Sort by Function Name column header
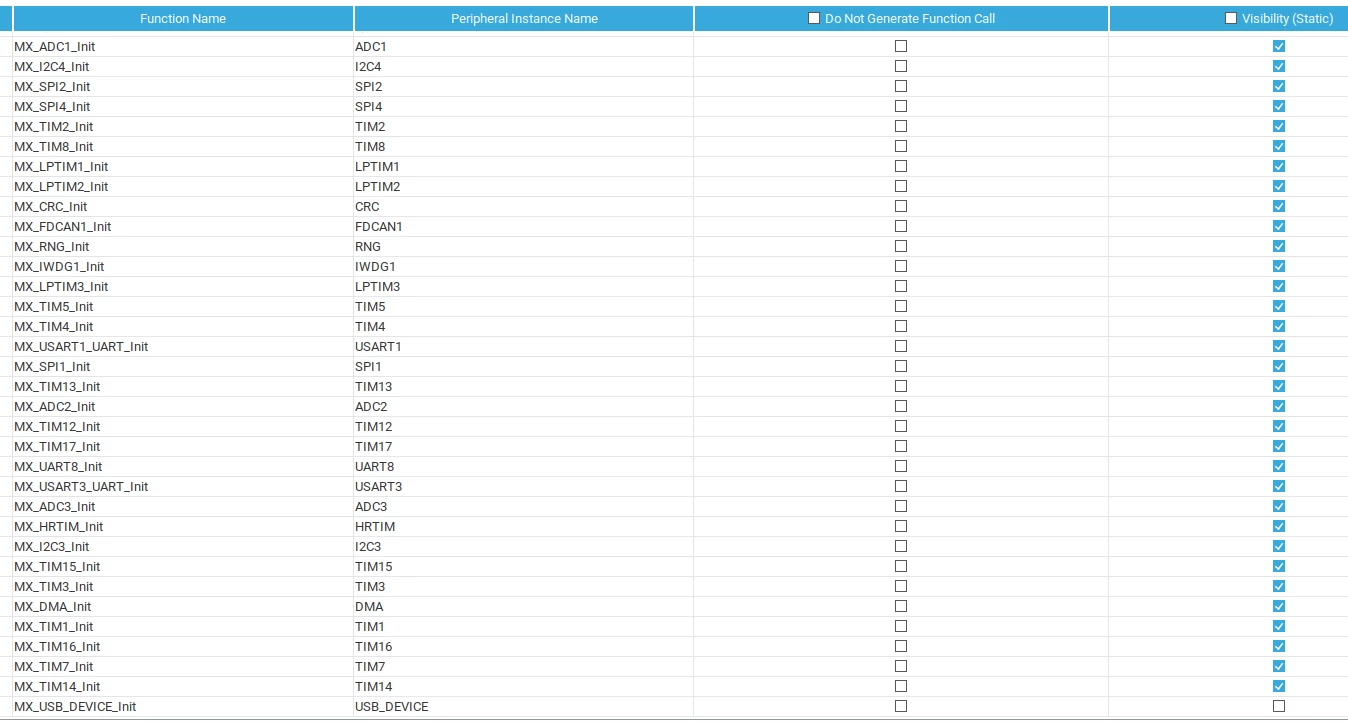Screen dimensions: 1348x722 point(183,18)
